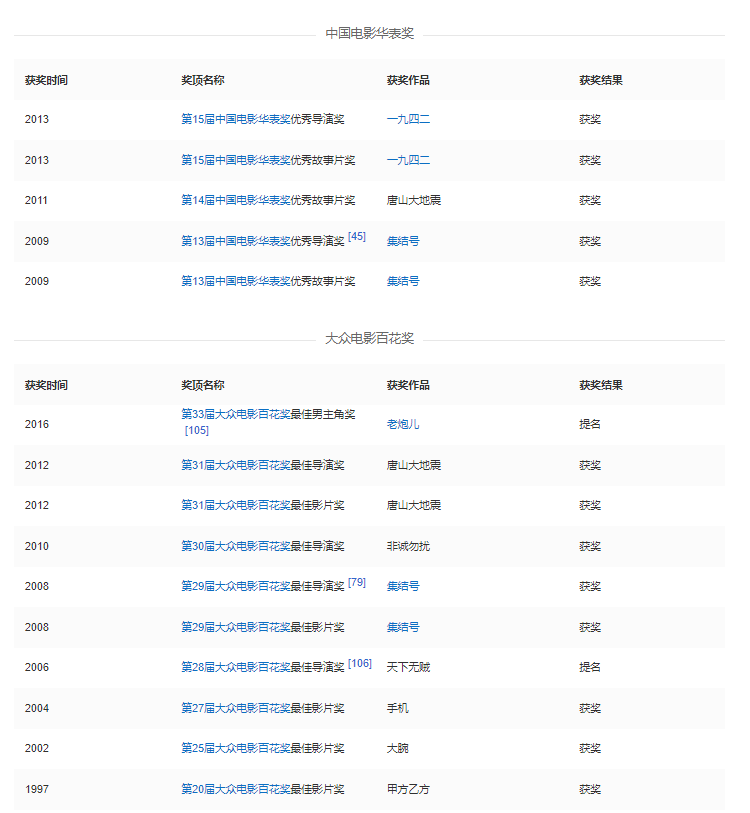Click 奖项名称 header in 百花奖 table
This screenshot has width=750, height=813.
[203, 385]
